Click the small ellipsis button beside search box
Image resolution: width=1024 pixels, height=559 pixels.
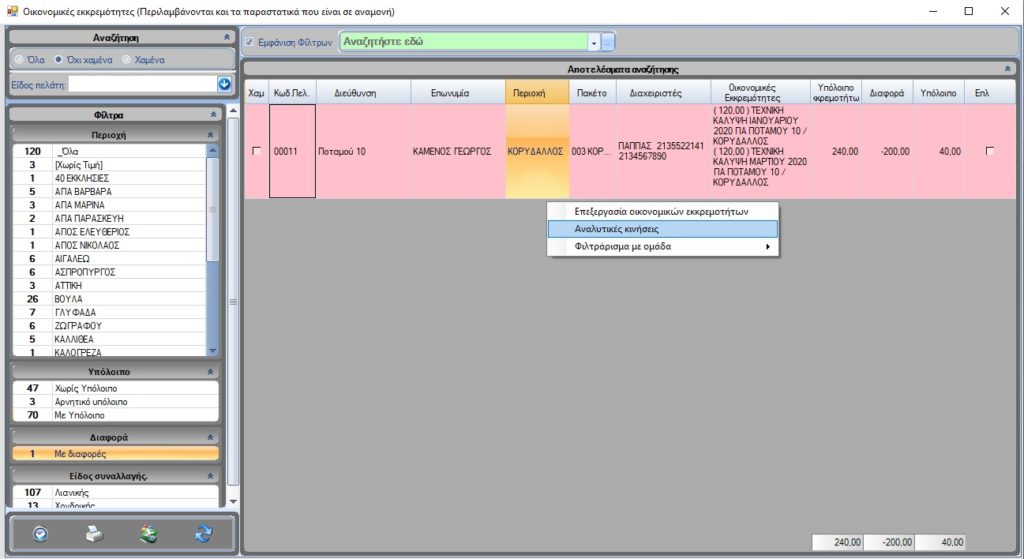[x=608, y=42]
